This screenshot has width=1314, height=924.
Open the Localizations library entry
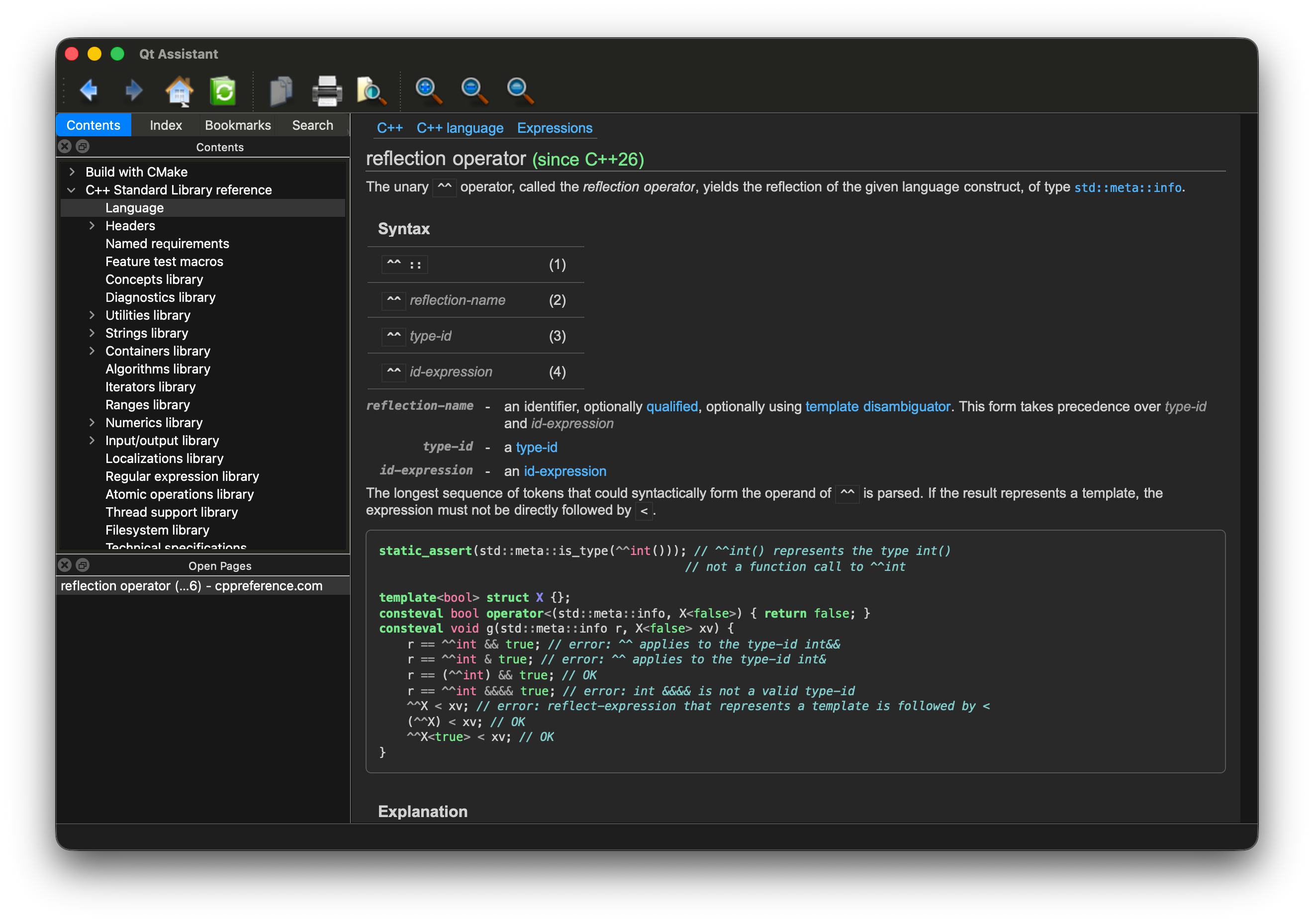coord(164,459)
